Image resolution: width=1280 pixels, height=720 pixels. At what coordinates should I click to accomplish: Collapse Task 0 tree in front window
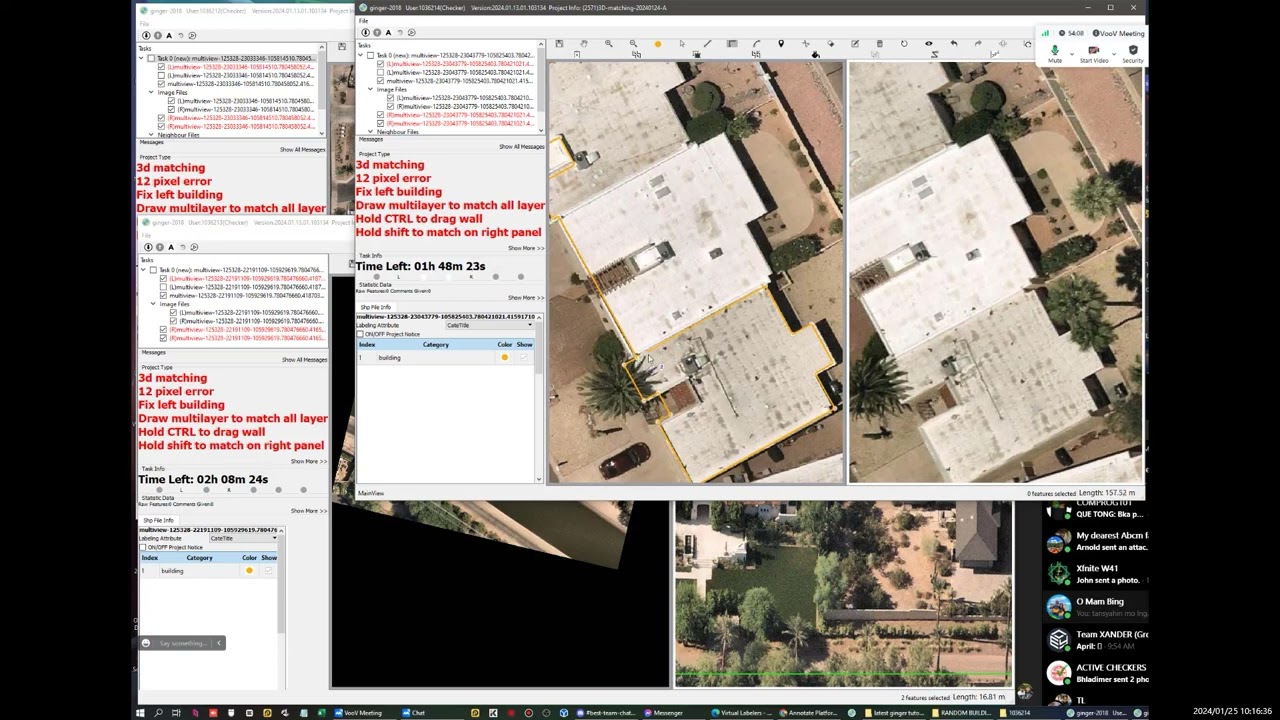pos(361,55)
